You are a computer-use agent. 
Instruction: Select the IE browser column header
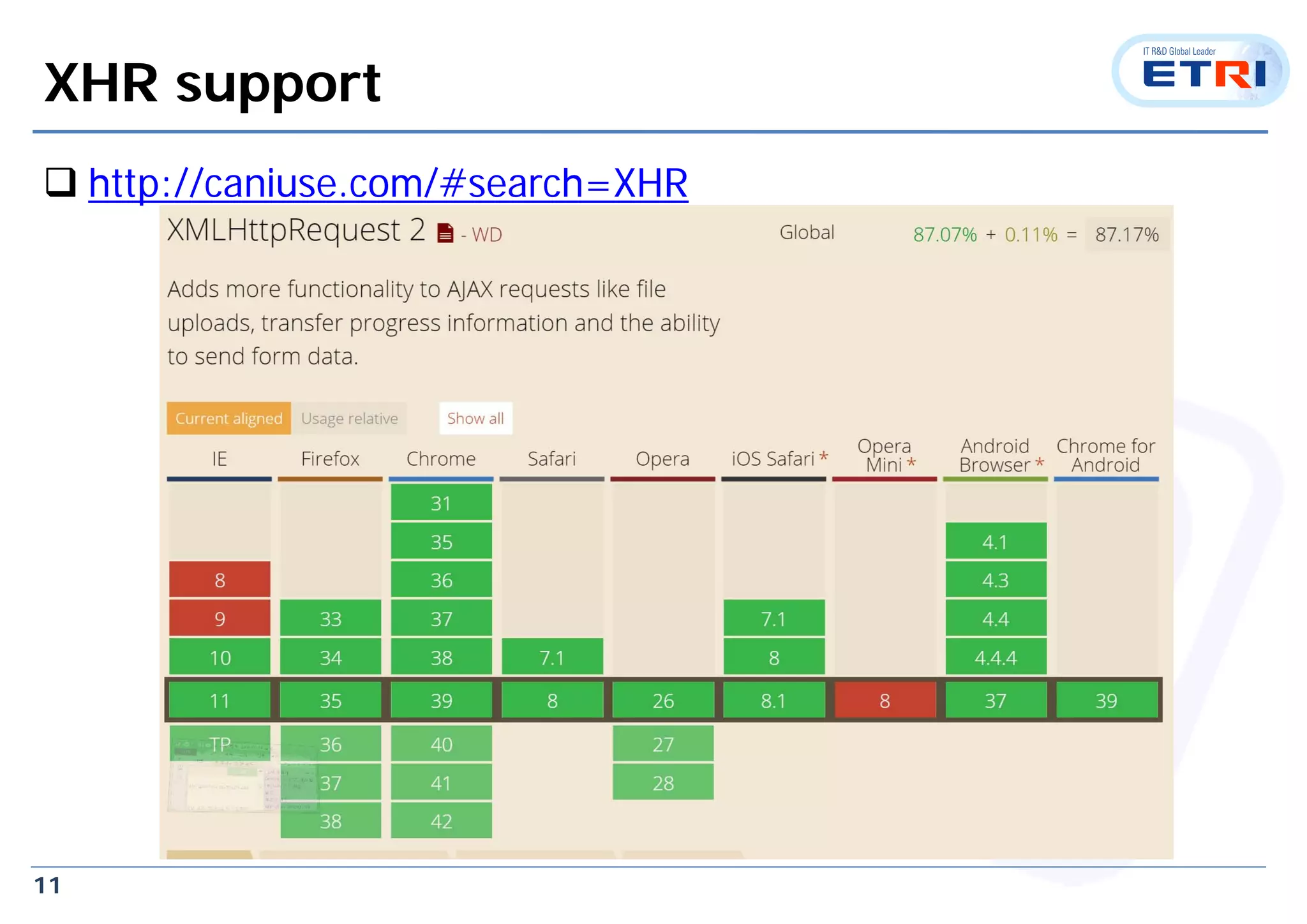[220, 459]
